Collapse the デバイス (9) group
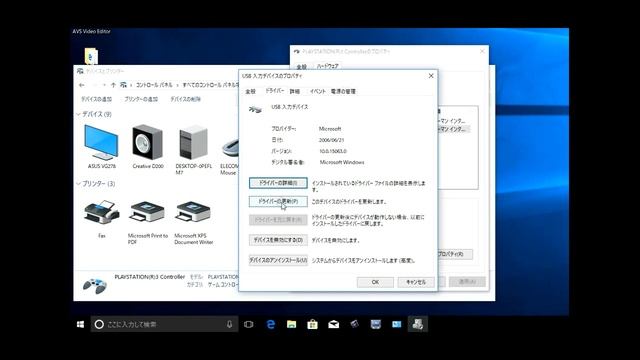This screenshot has height=360, width=640. pos(78,114)
